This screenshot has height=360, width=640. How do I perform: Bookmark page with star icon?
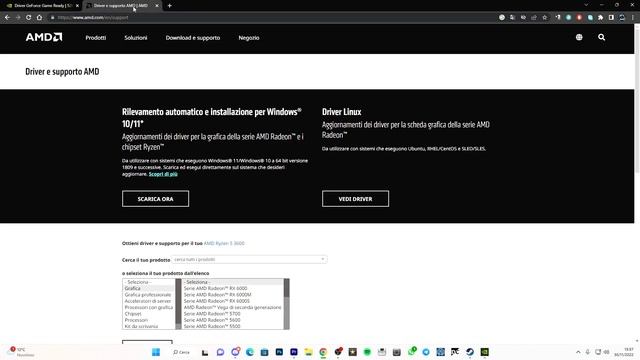(x=544, y=17)
